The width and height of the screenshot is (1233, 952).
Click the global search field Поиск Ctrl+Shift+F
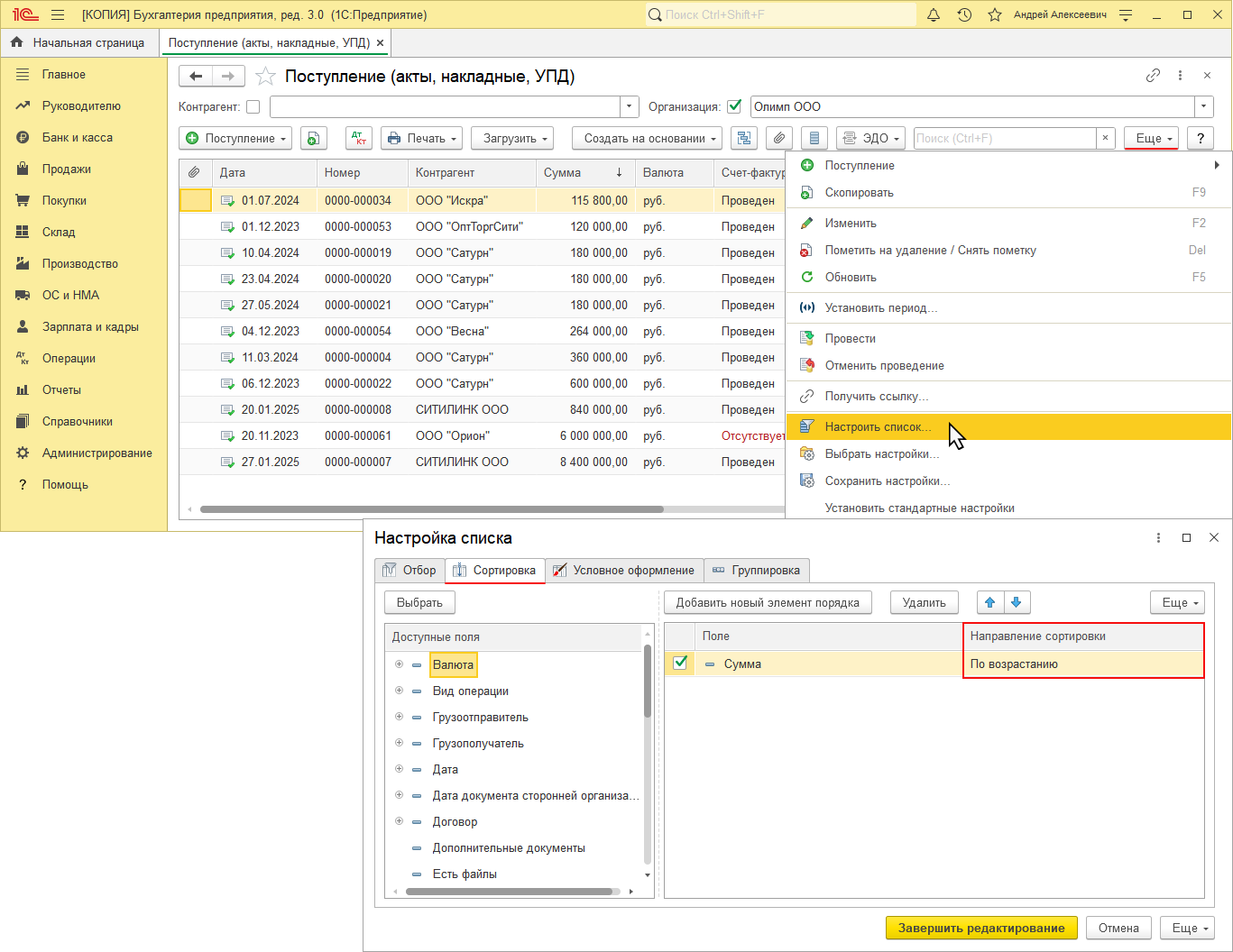point(781,14)
